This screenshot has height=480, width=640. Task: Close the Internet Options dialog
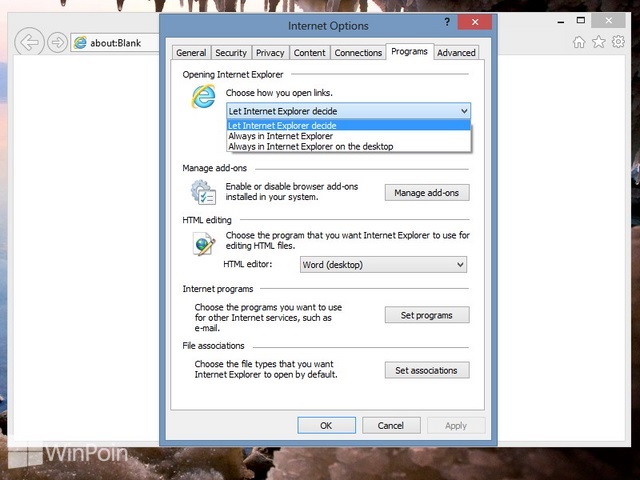[x=475, y=22]
